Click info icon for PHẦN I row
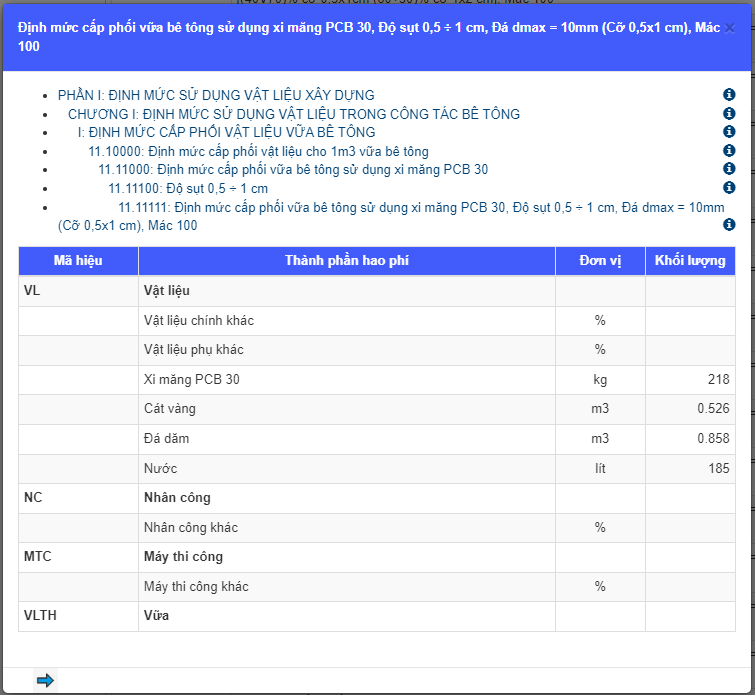The image size is (755, 695). point(729,94)
